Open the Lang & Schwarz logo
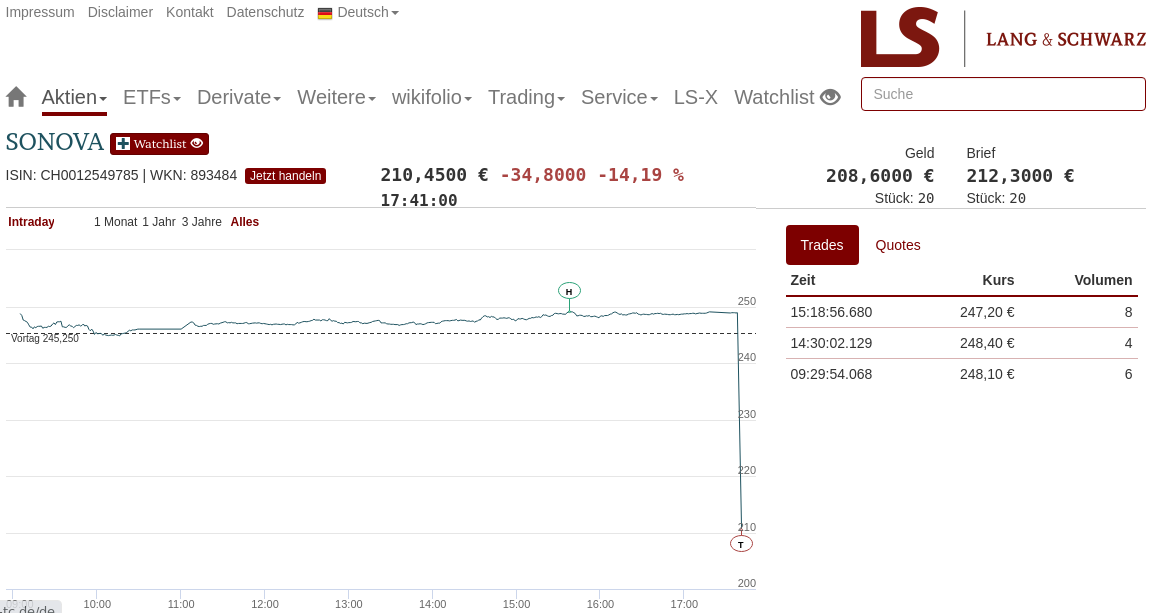 (1003, 37)
